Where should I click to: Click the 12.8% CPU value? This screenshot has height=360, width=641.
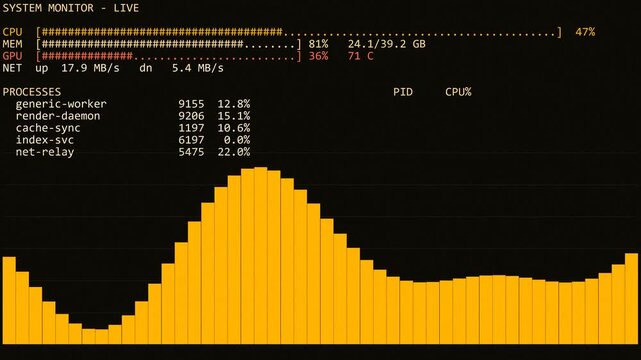click(234, 104)
